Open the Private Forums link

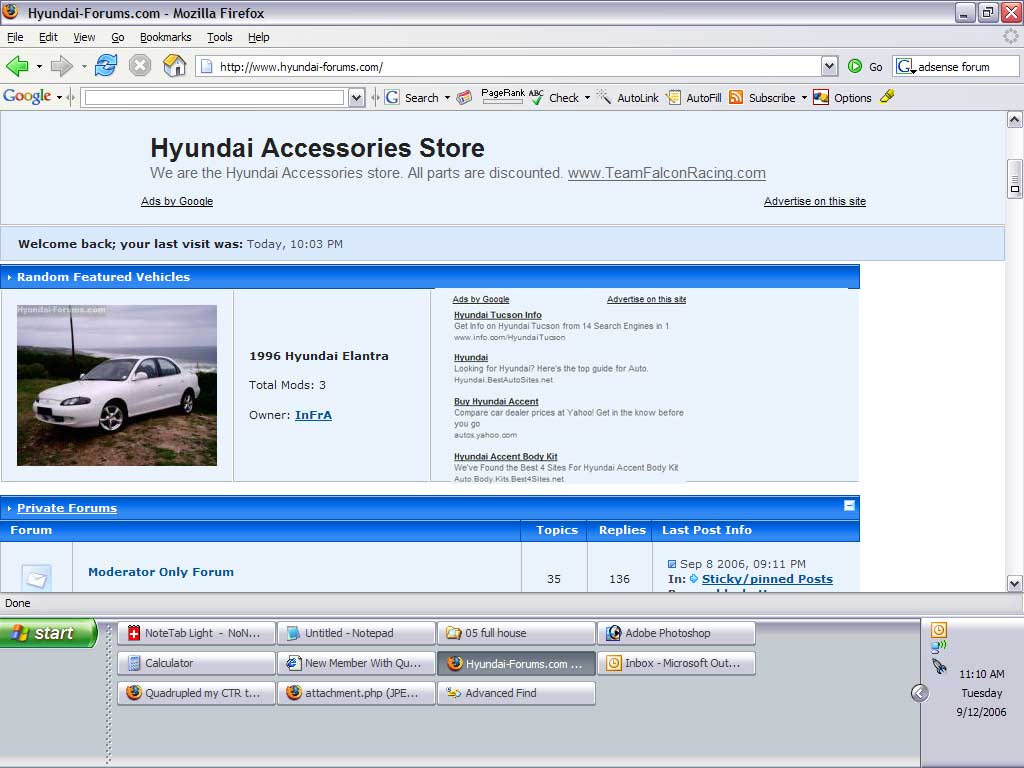point(67,508)
